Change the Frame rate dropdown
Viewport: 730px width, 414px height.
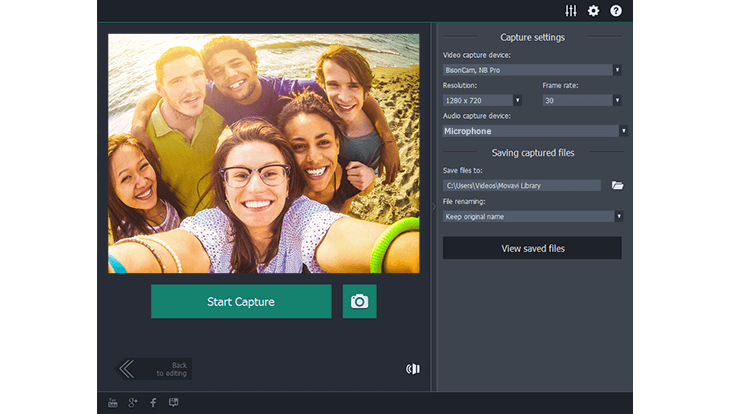click(x=582, y=100)
